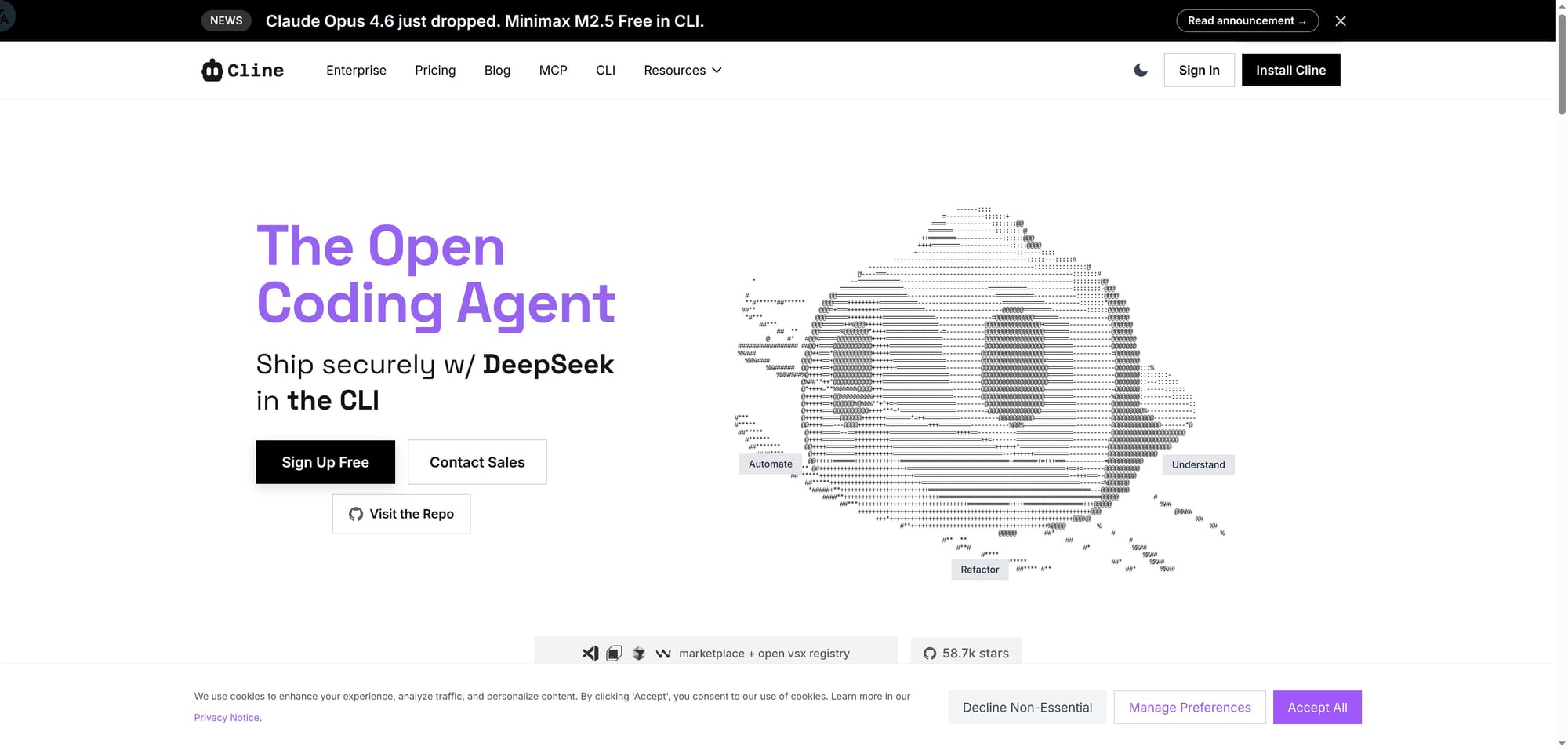Open the MCP nav link
Viewport: 1568px width, 750px height.
tap(553, 71)
